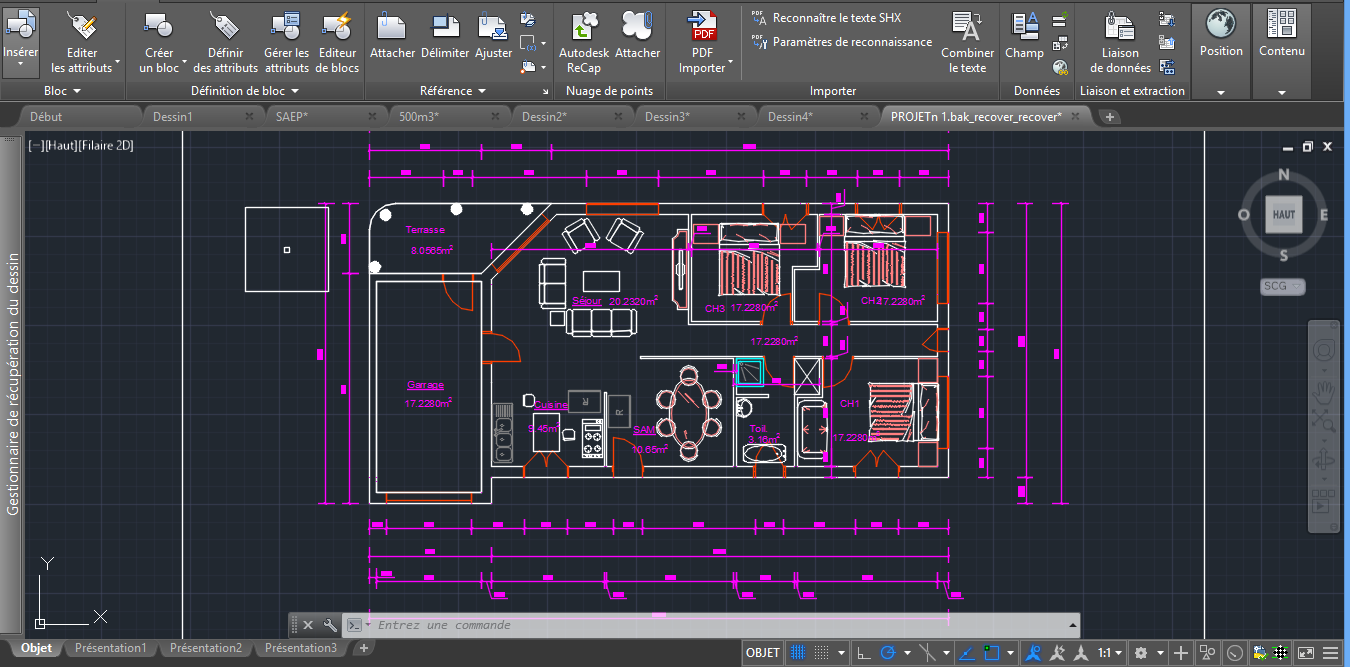Expand the Référence panel dropdown
Screen dimensions: 1350x667
click(453, 91)
